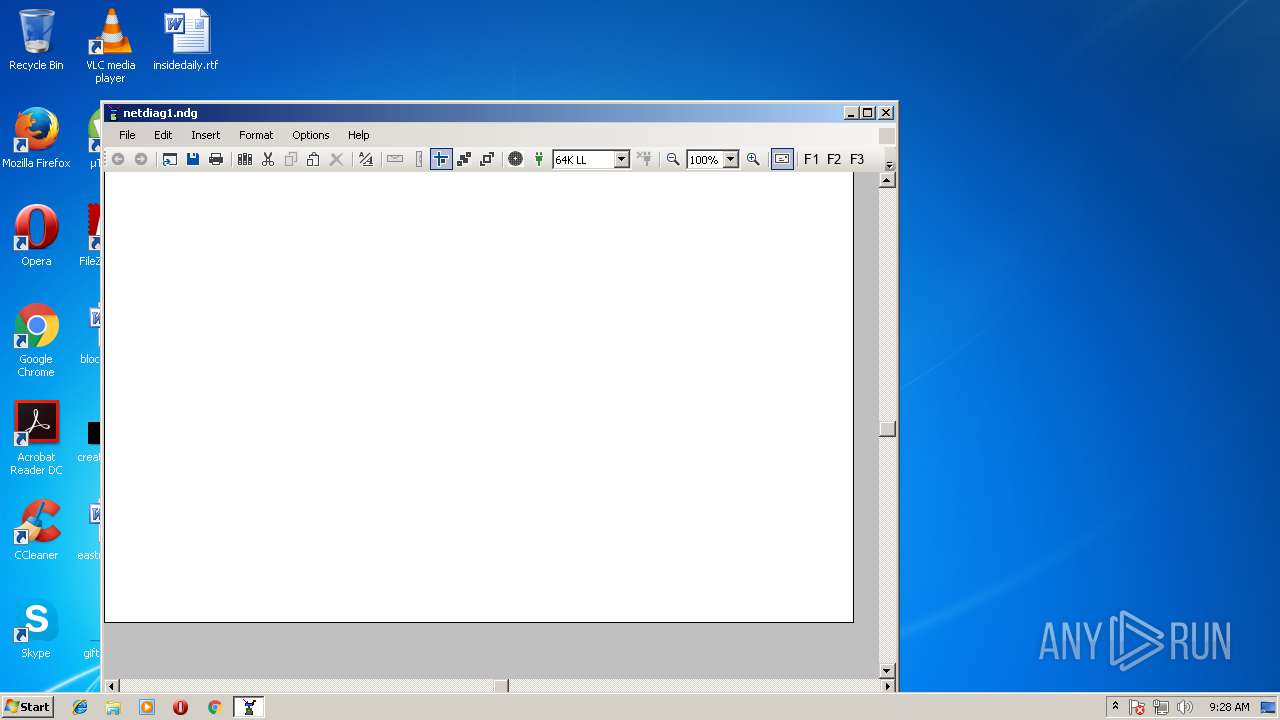Select the Google Chrome desktop shortcut
Image resolution: width=1280 pixels, height=720 pixels.
coord(36,340)
